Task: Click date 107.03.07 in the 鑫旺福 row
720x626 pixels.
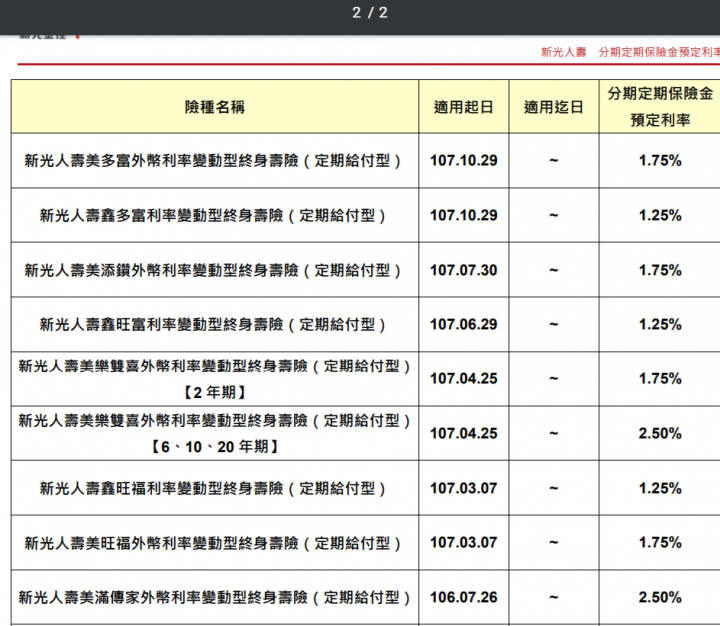Action: [x=463, y=488]
